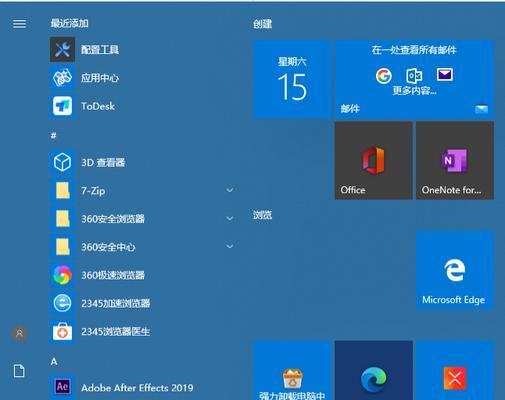Launch 应用中心 app icon
This screenshot has height=400, width=505.
coord(62,78)
